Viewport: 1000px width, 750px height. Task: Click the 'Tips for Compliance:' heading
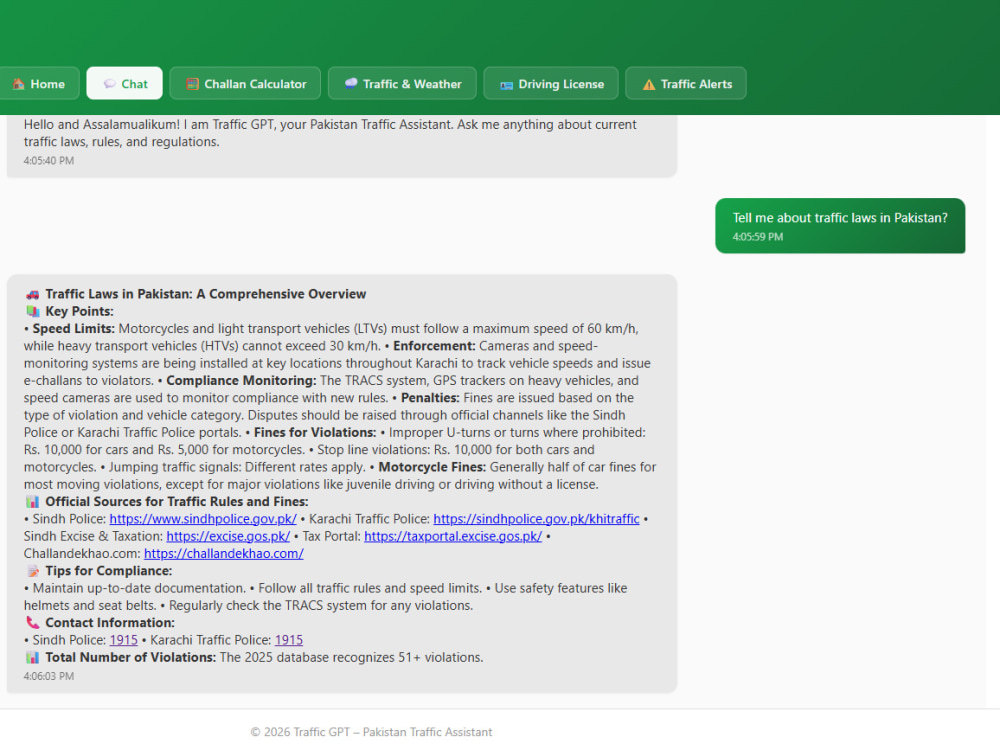coord(108,571)
